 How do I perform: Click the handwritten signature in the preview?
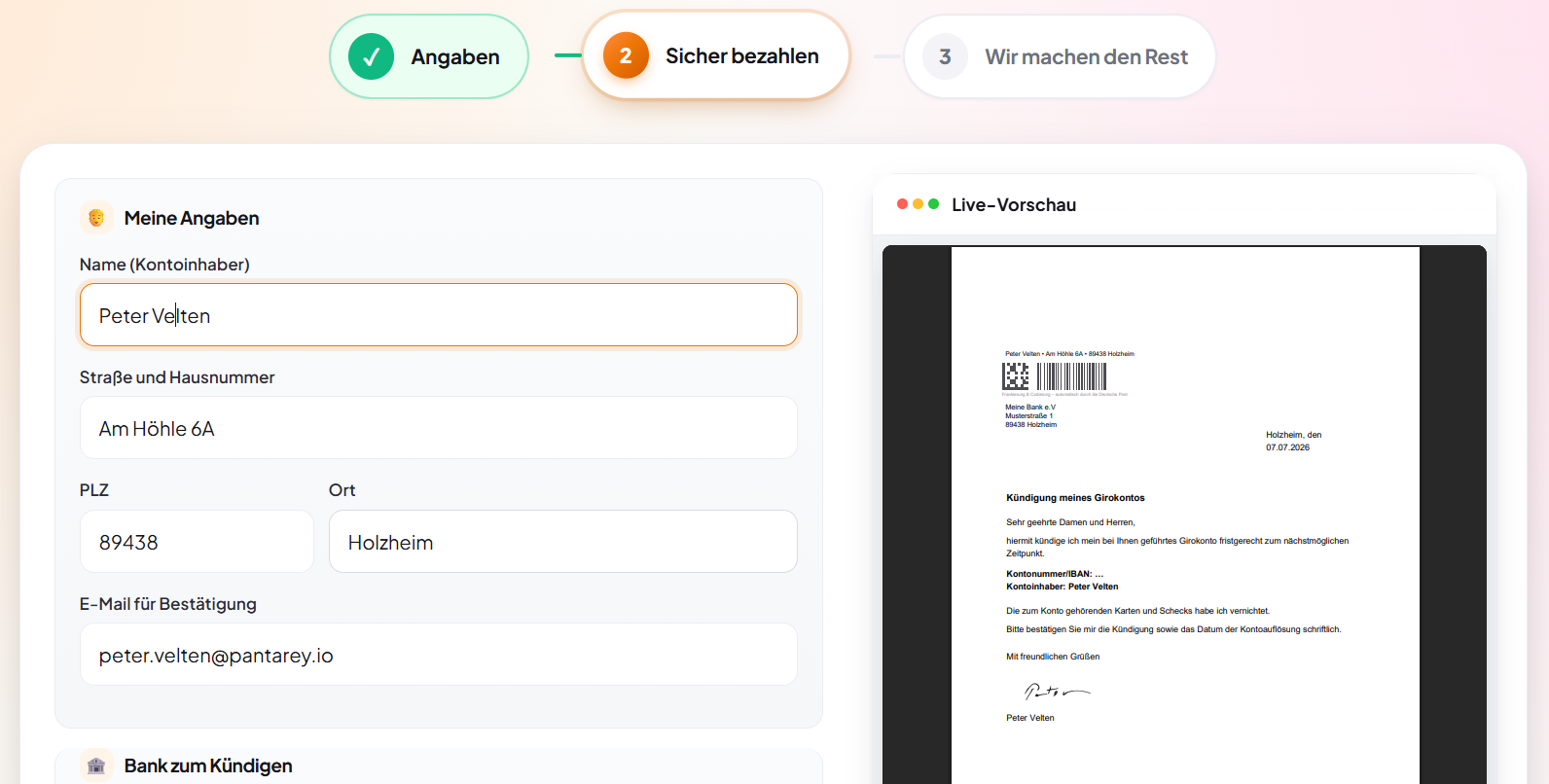tap(1057, 692)
